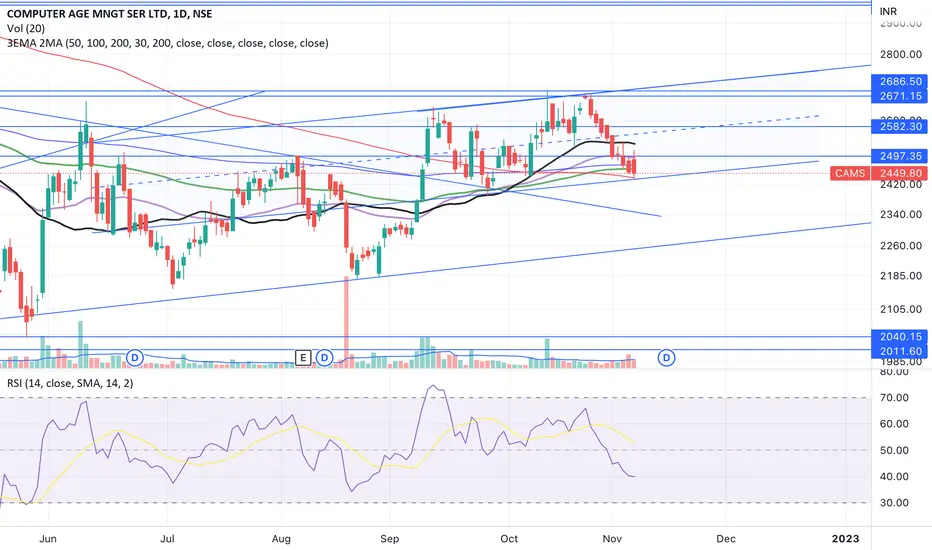Viewport: 932px width, 550px height.
Task: Click the 2671.15 horizontal line price label
Action: [x=900, y=96]
